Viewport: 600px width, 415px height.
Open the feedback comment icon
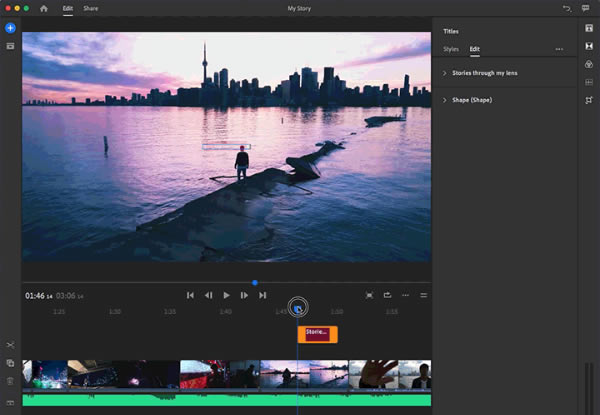pyautogui.click(x=586, y=8)
